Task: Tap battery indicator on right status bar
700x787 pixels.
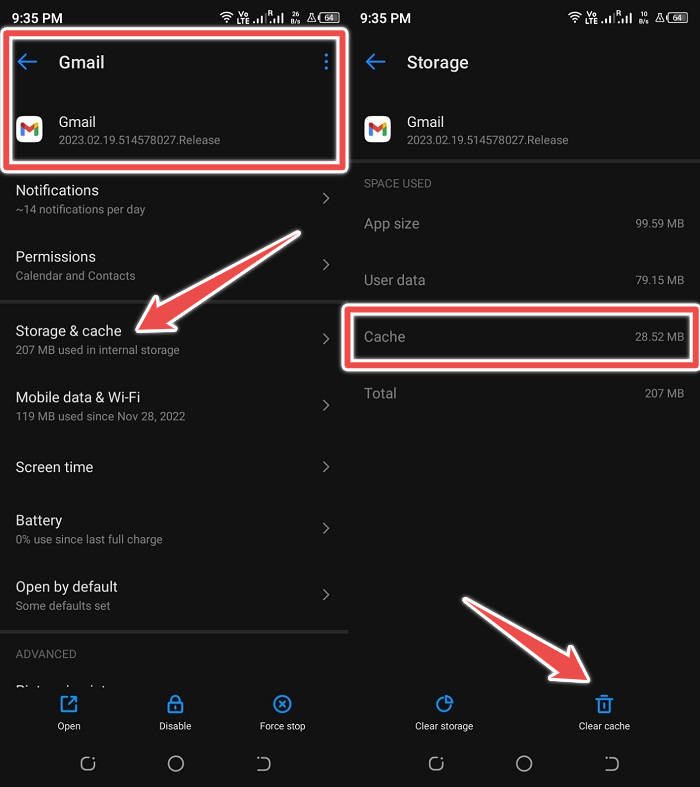Action: [x=677, y=18]
